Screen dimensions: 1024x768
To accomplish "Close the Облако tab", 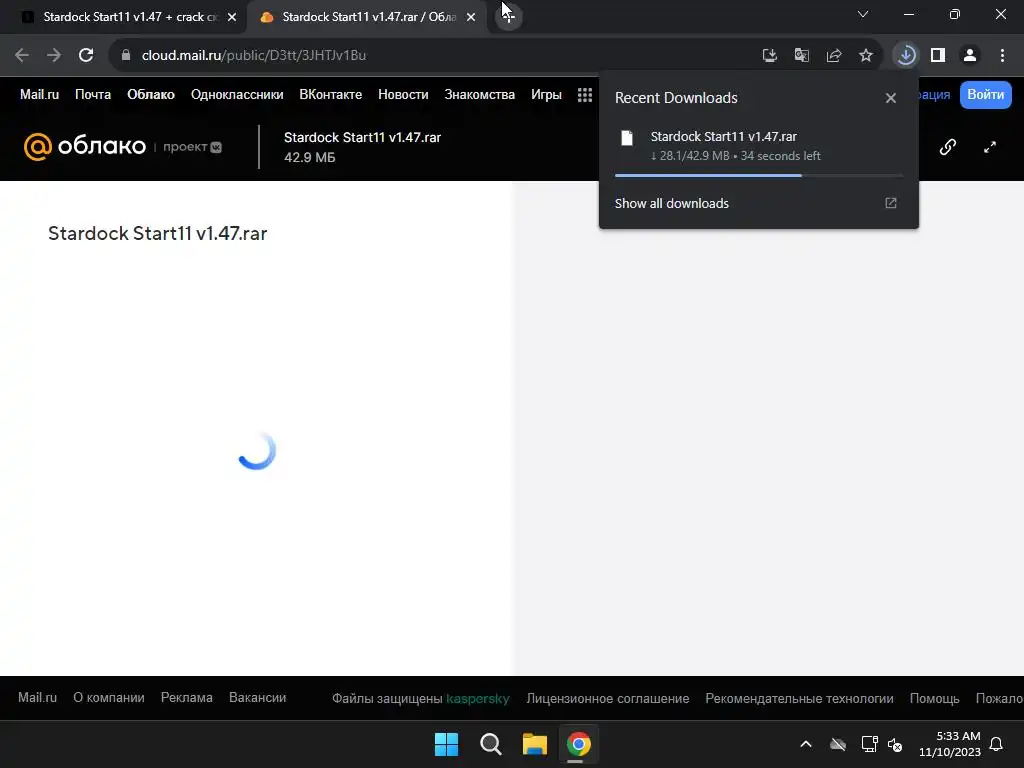I will [471, 17].
